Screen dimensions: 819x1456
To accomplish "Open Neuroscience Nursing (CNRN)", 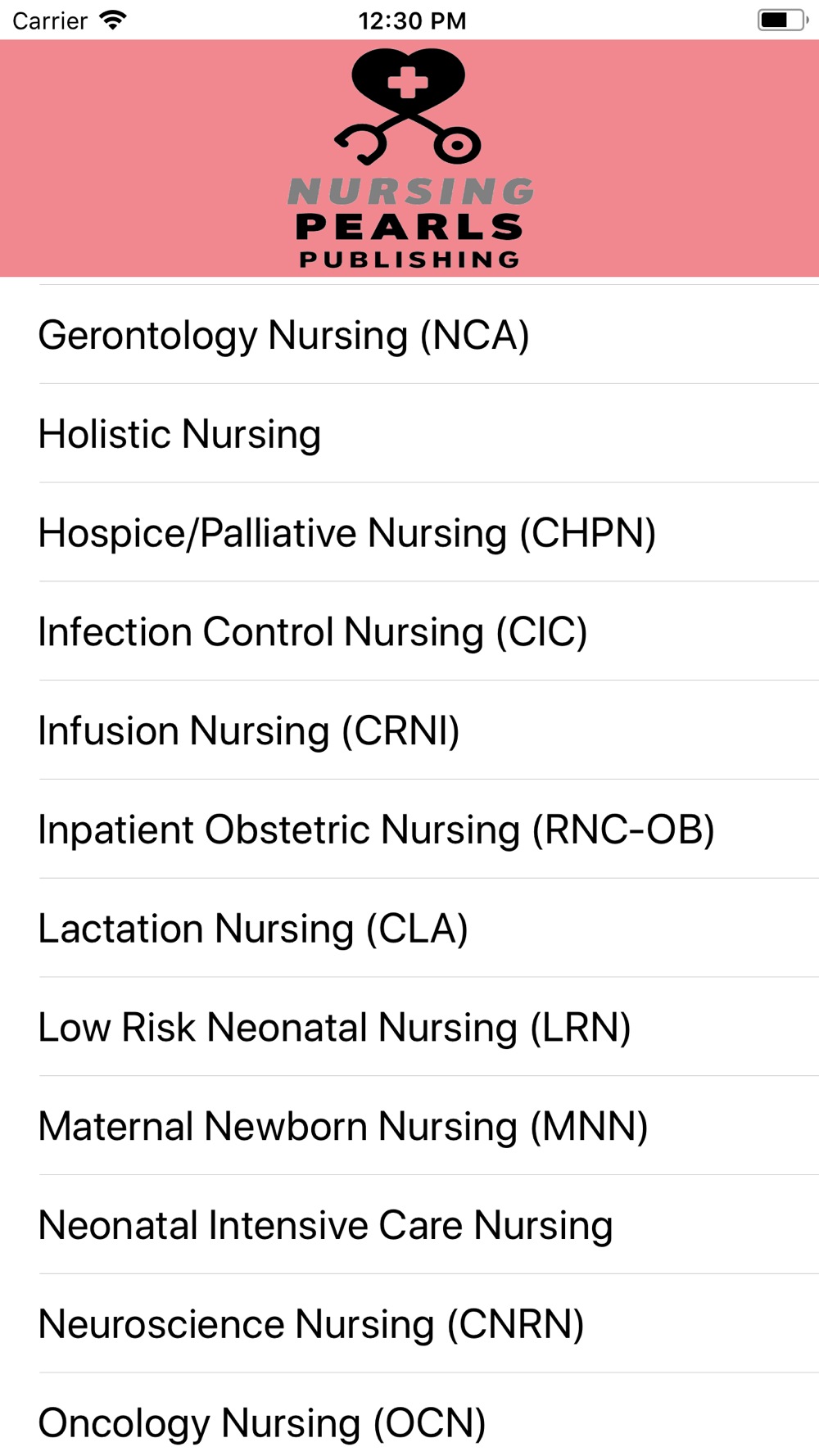I will (409, 1326).
